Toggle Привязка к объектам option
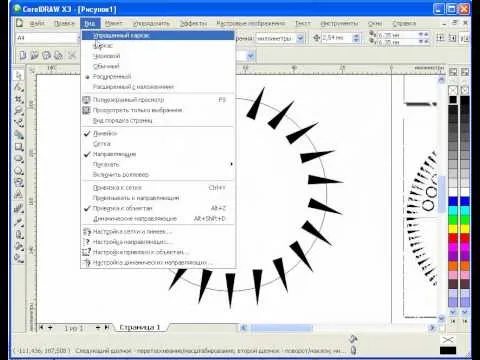This screenshot has width=480, height=360. pos(158,208)
